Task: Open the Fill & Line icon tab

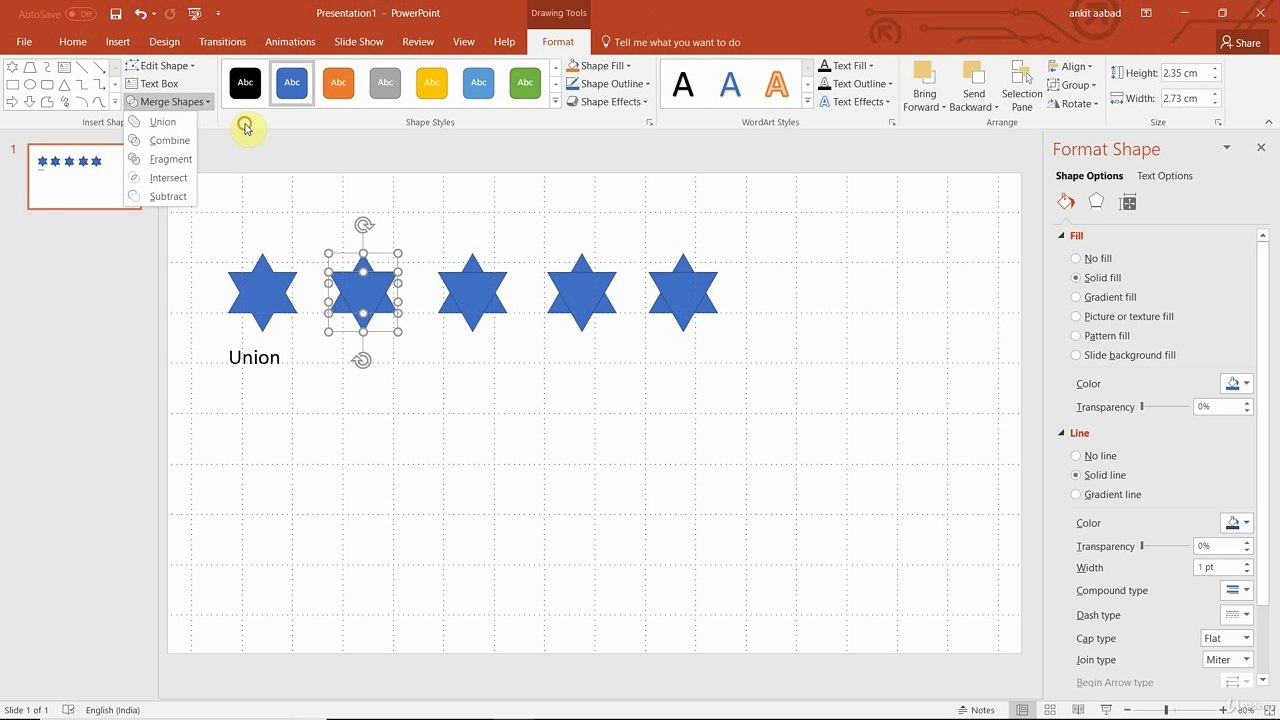Action: coord(1066,202)
